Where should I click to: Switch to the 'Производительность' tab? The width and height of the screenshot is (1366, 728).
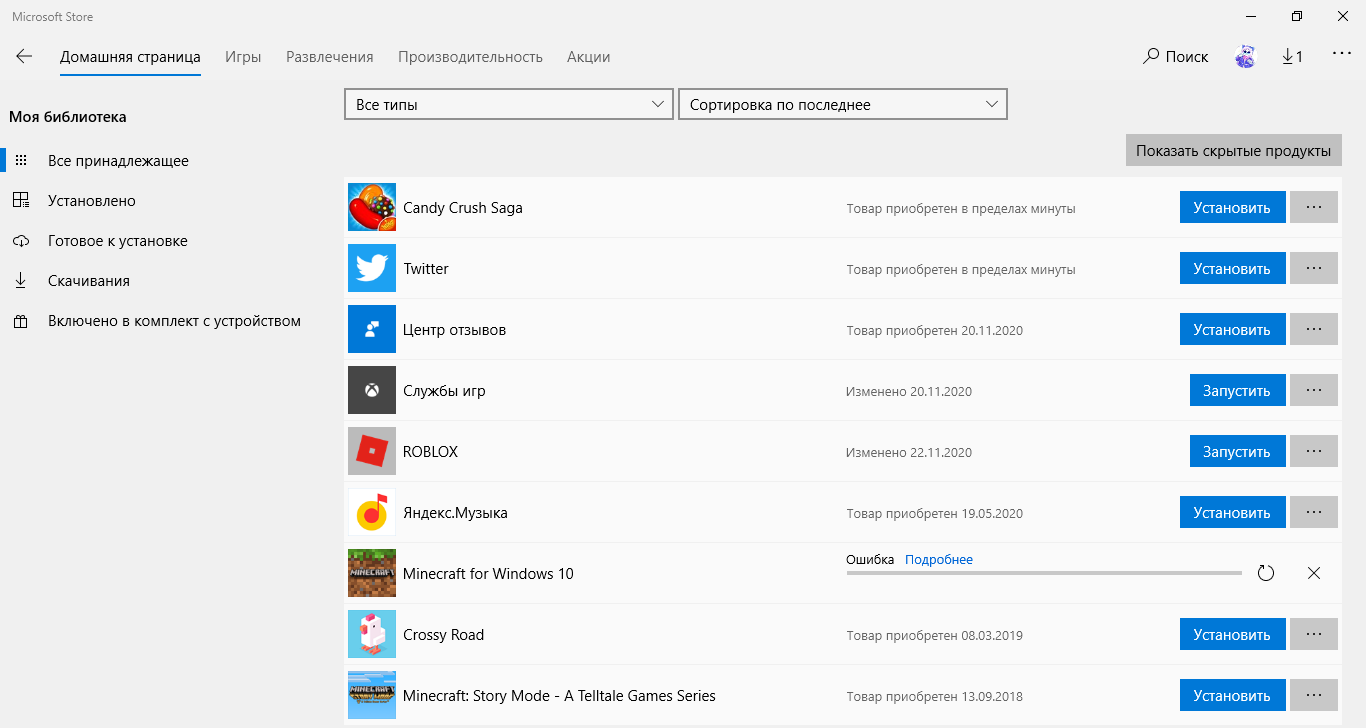click(470, 57)
